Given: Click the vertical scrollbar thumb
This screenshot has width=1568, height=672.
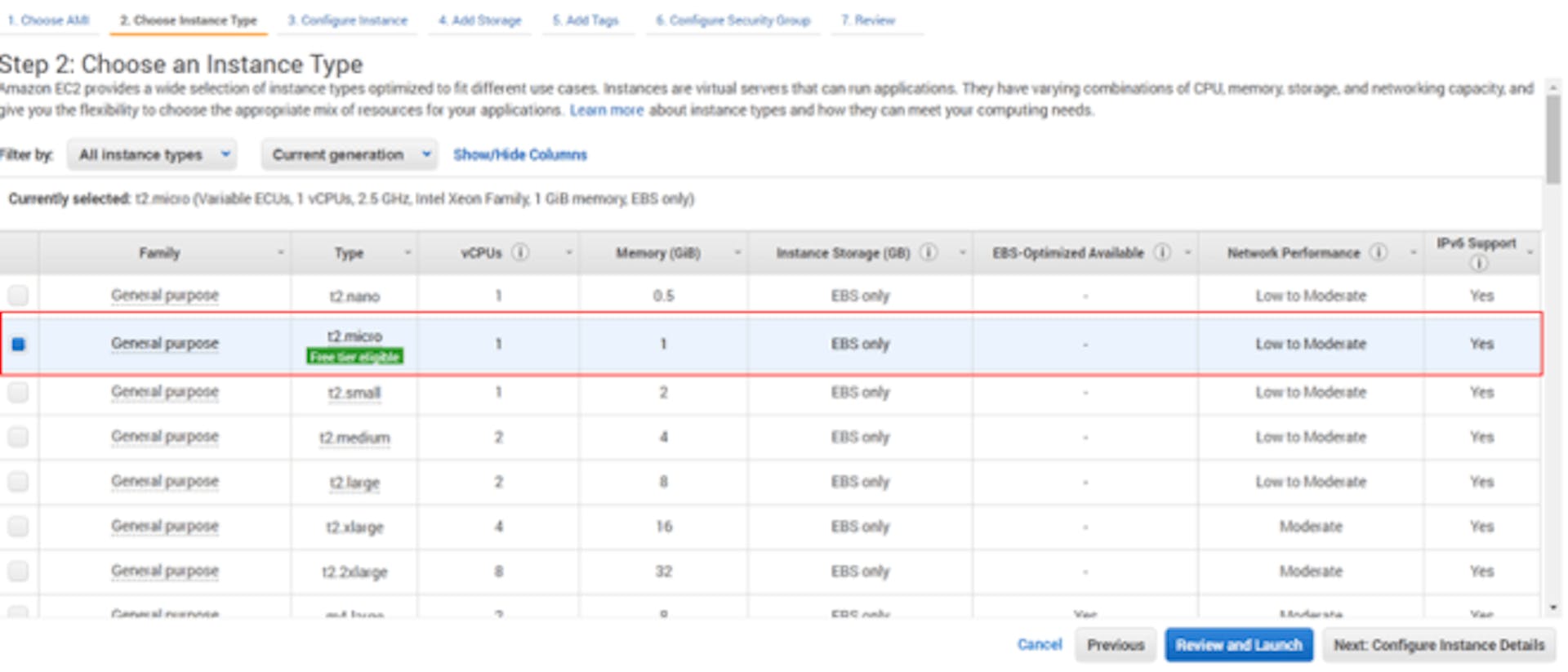Looking at the screenshot, I should click(x=1552, y=139).
